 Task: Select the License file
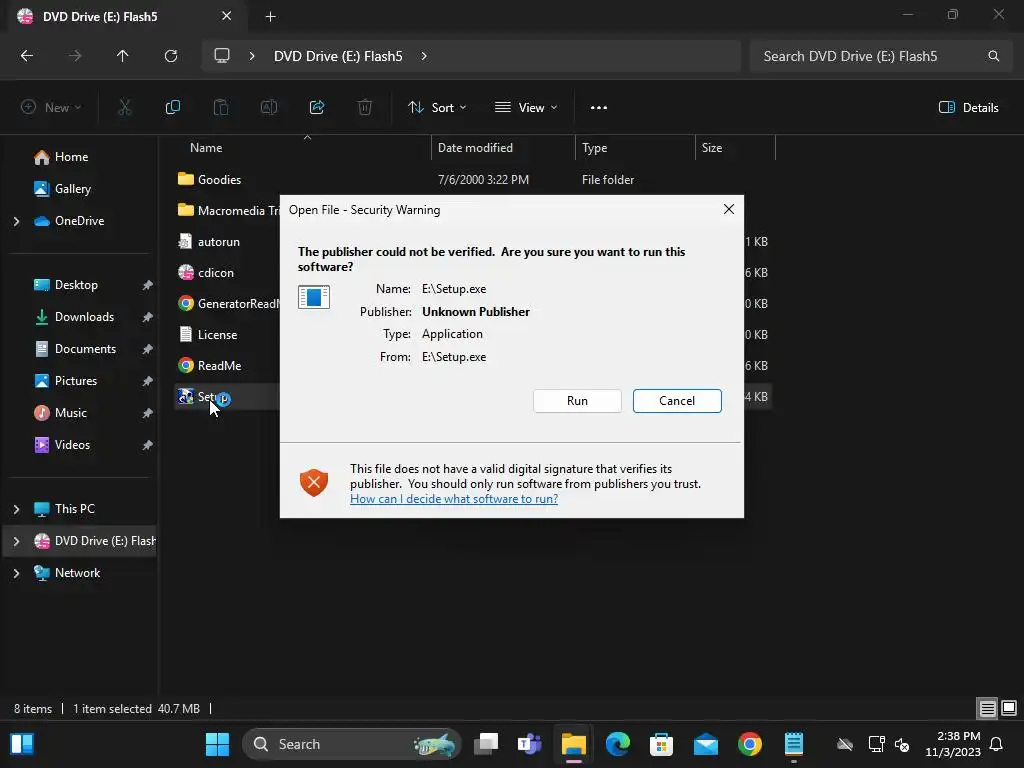(217, 335)
